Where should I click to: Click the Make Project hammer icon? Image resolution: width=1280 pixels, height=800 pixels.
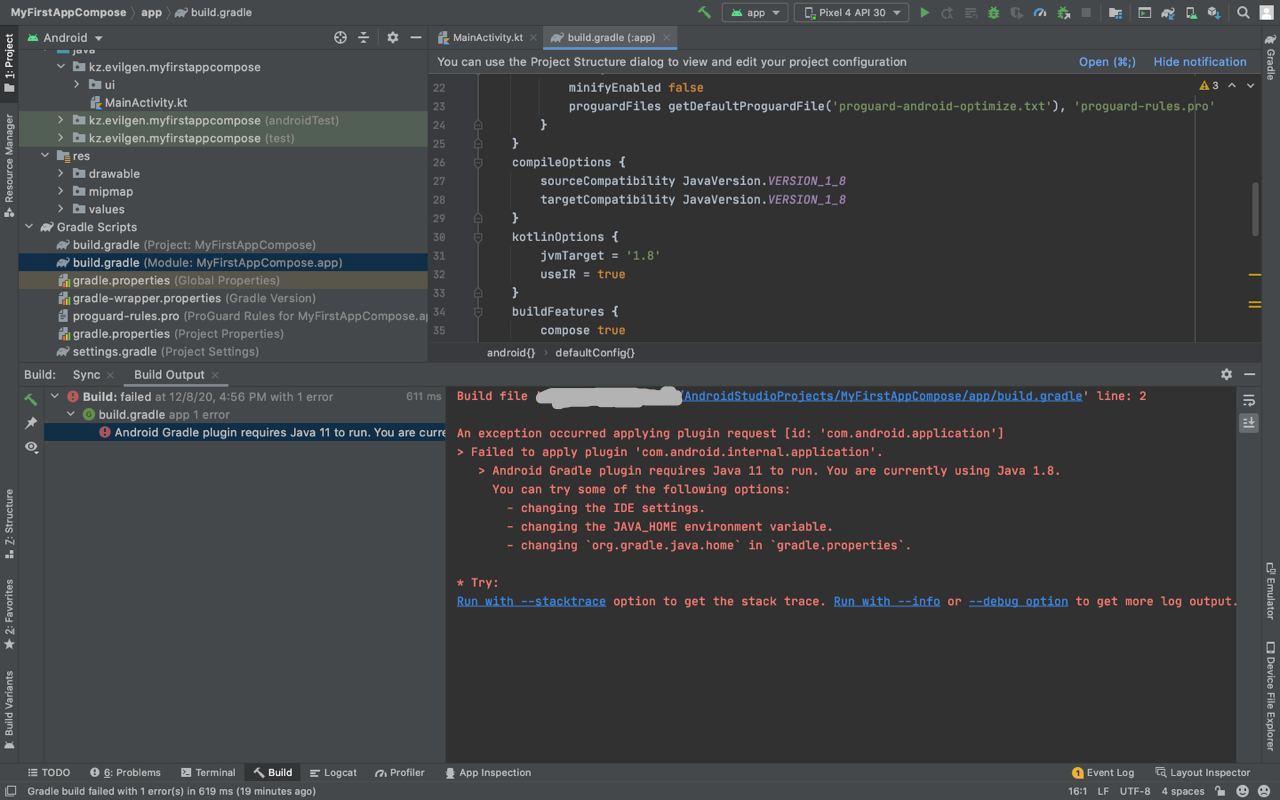pyautogui.click(x=705, y=13)
